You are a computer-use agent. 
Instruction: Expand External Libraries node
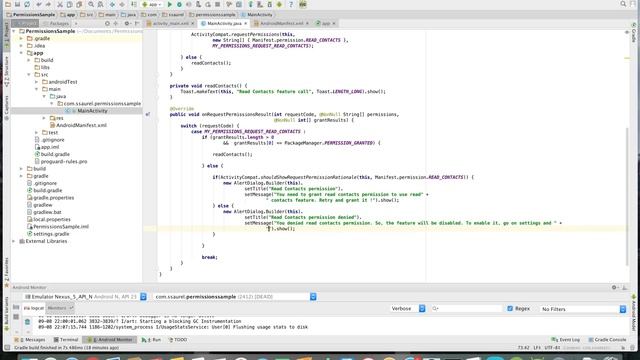tap(14, 241)
